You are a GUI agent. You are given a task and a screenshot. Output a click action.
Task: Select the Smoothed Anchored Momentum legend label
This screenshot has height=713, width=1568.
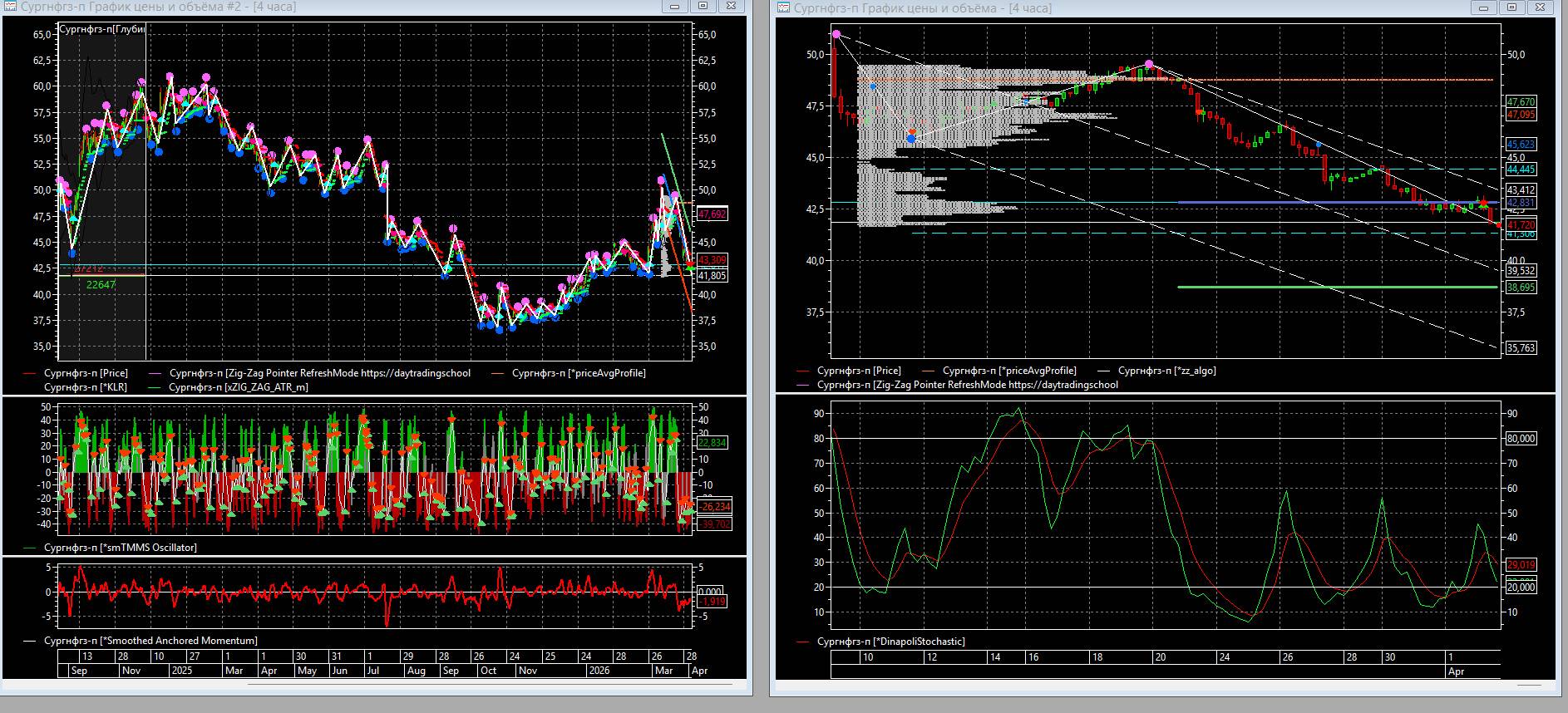[150, 641]
